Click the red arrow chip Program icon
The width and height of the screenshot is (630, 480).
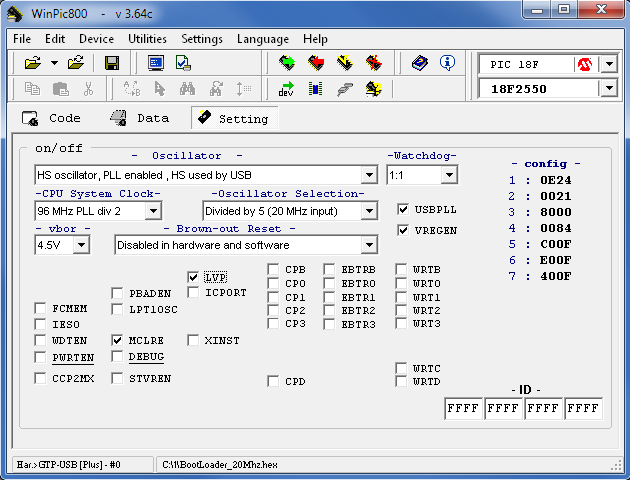[x=316, y=63]
